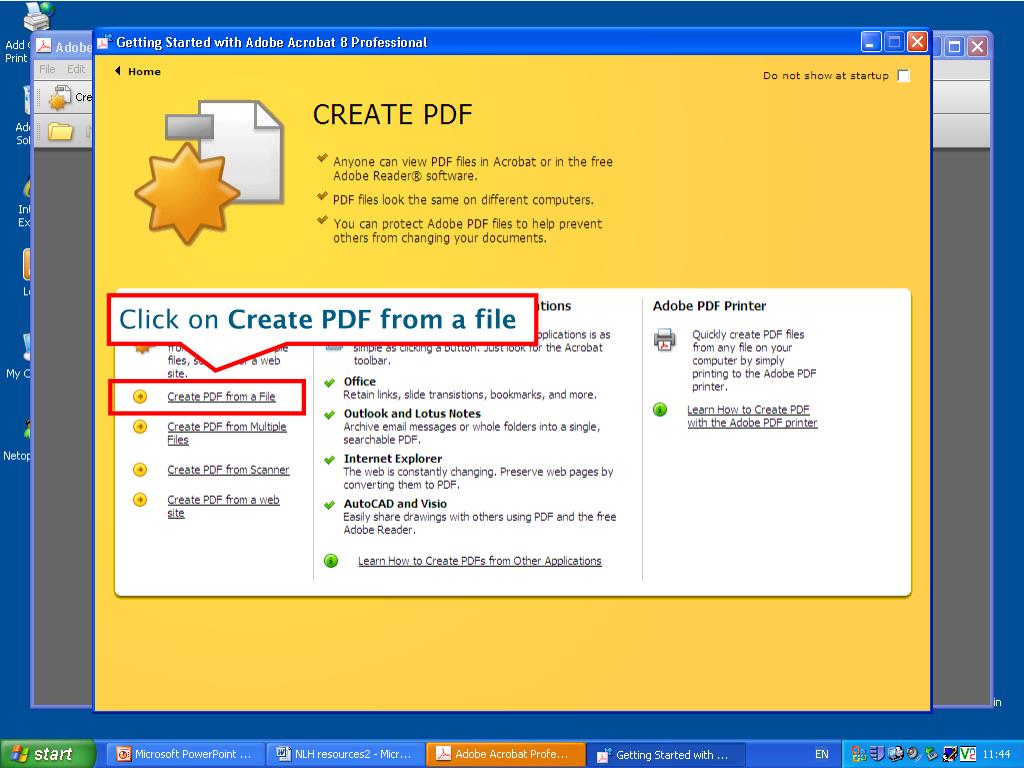
Task: Click Getting Started window title icon
Action: pyautogui.click(x=103, y=42)
